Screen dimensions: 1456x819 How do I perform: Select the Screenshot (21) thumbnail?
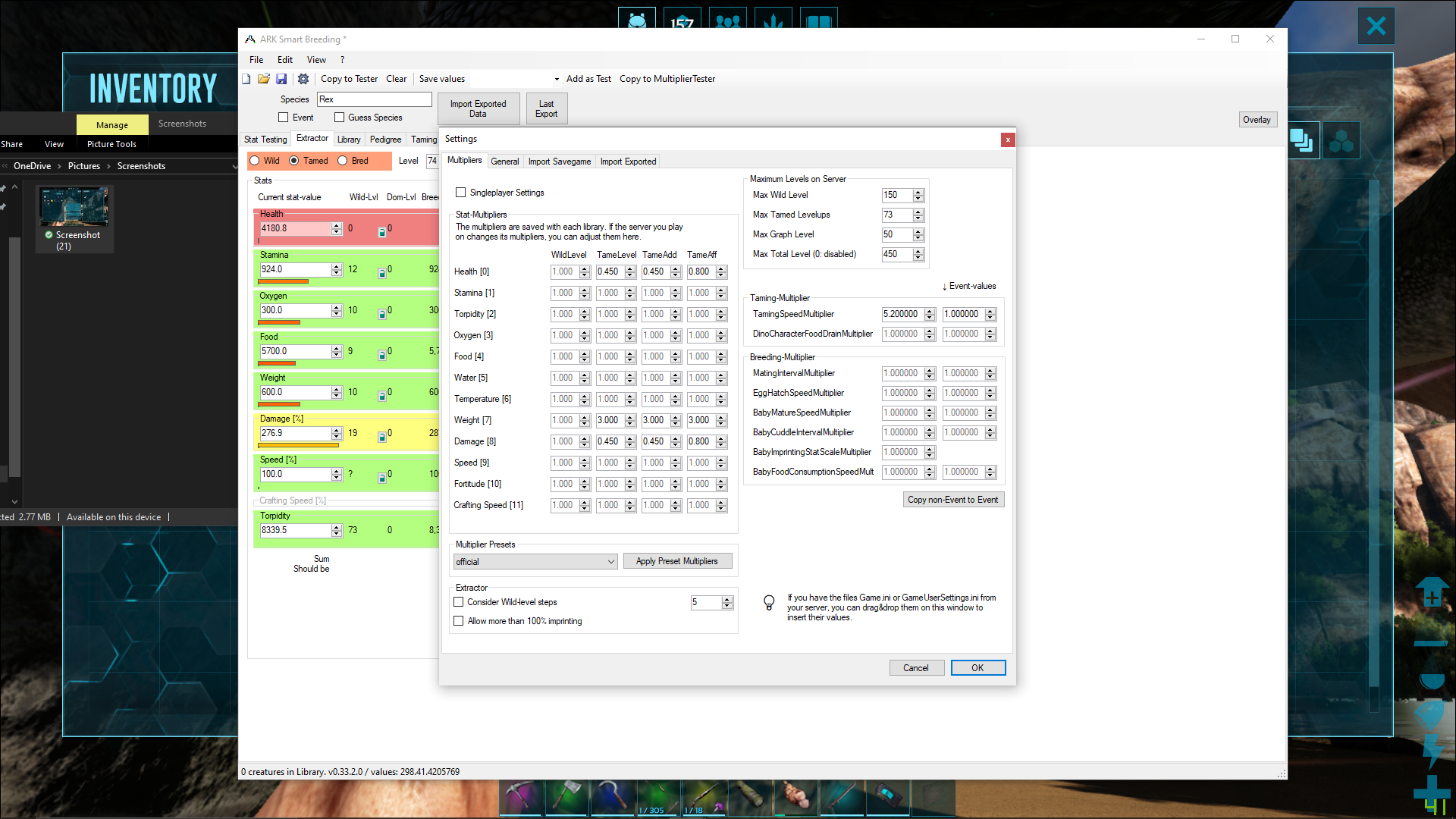[x=74, y=206]
